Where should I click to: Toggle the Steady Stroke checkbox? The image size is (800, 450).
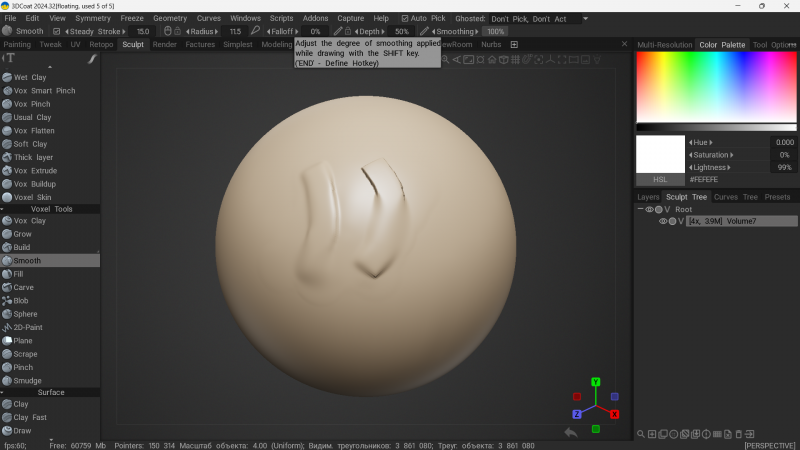coord(56,31)
